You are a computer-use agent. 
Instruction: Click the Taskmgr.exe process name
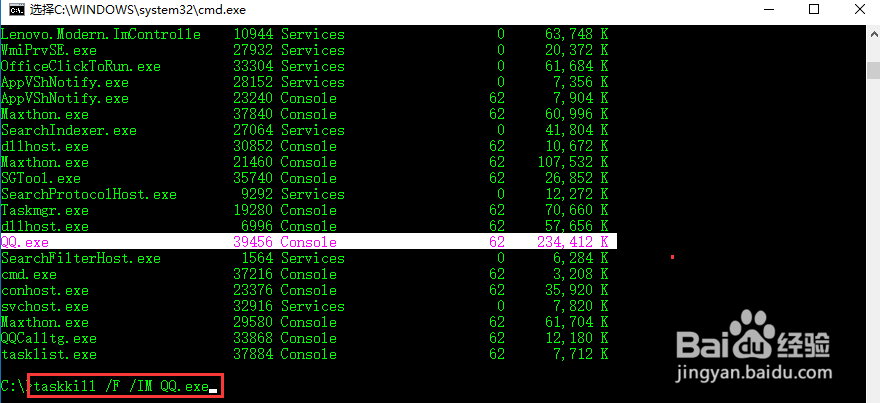click(45, 210)
